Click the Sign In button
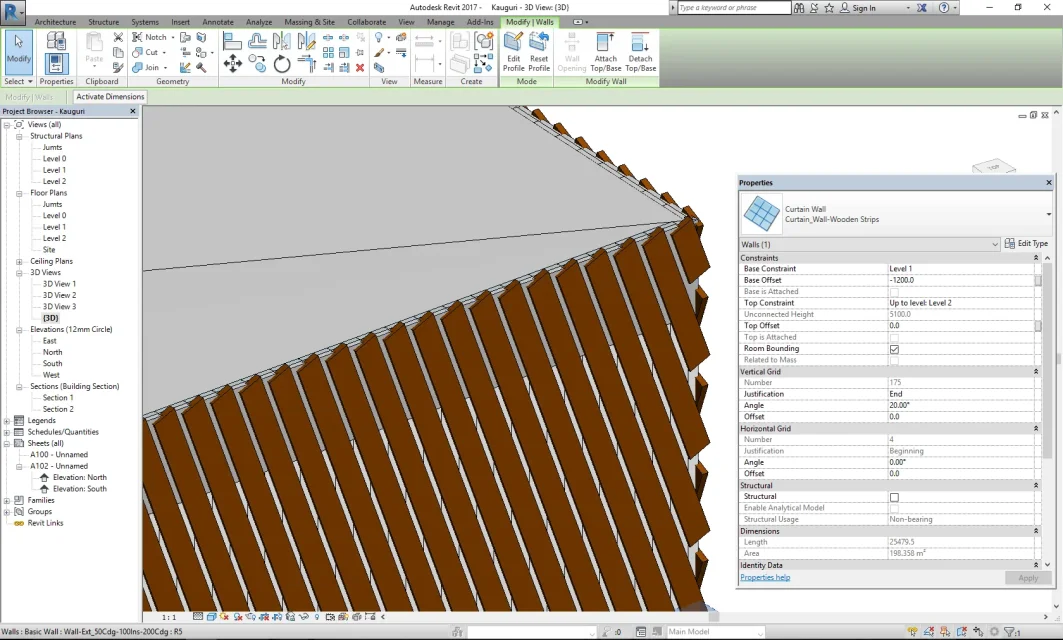Image resolution: width=1063 pixels, height=640 pixels. (858, 8)
